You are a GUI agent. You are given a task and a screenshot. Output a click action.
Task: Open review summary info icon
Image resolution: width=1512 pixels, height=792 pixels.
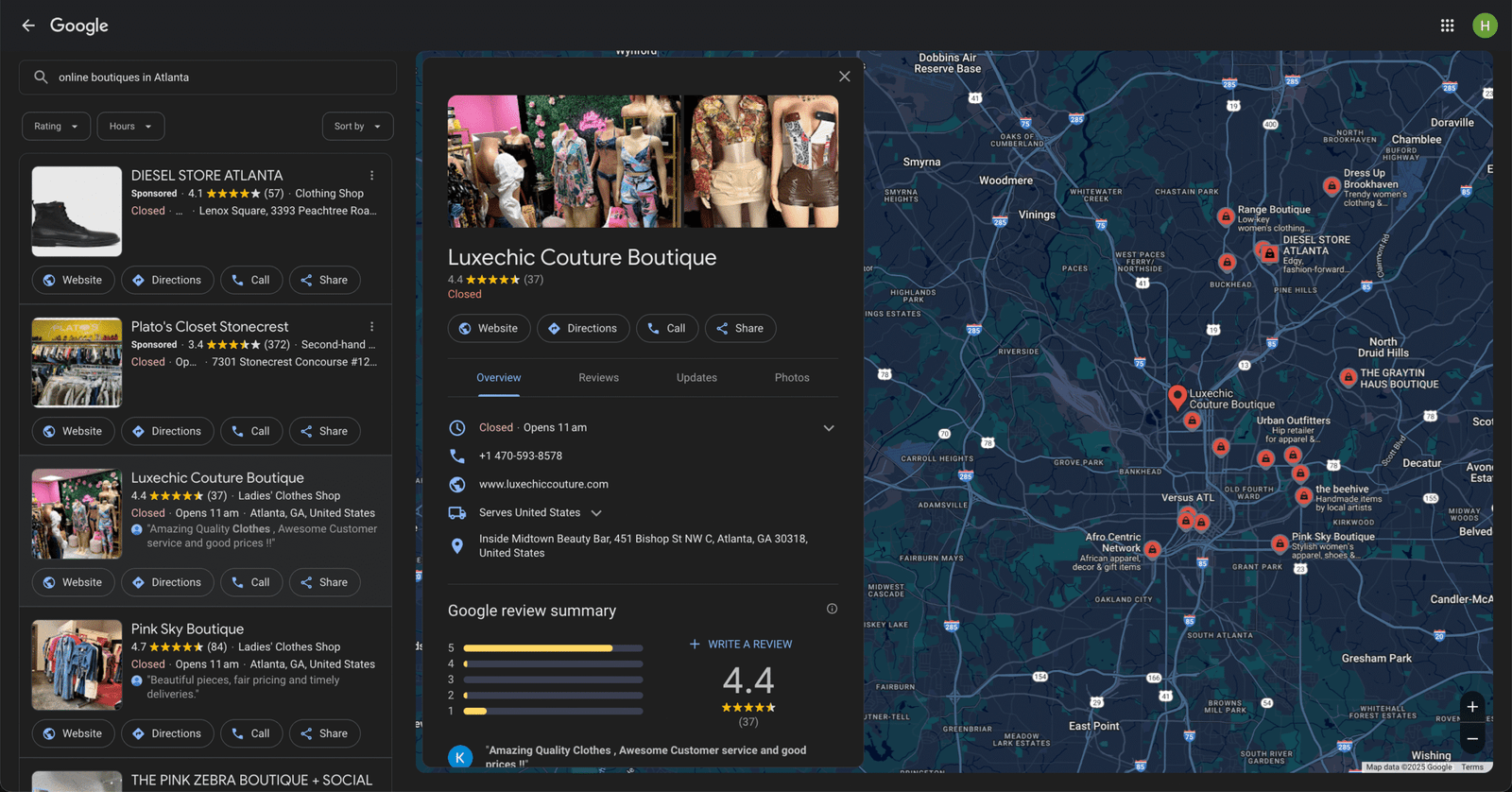click(832, 609)
